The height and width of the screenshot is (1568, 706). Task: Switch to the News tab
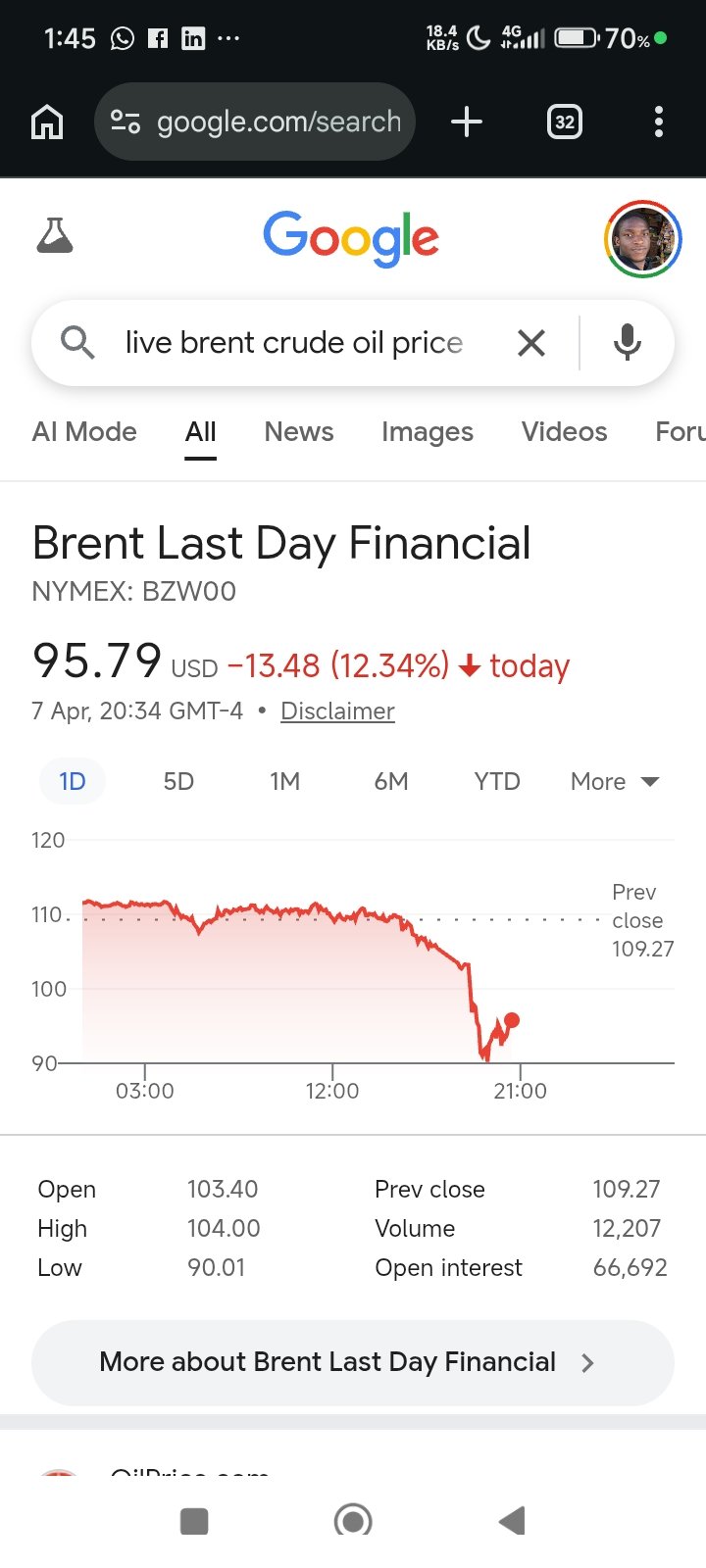[x=299, y=432]
